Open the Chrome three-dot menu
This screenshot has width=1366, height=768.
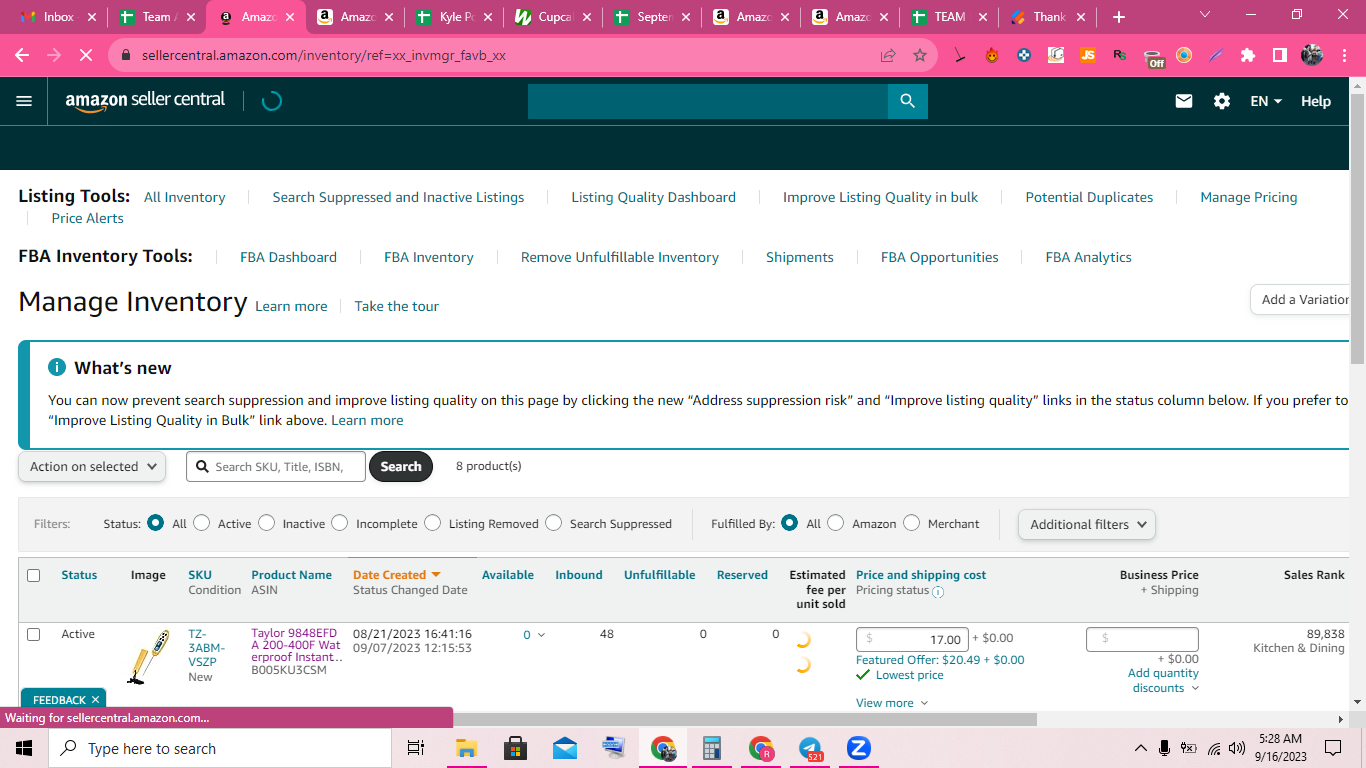tap(1343, 56)
